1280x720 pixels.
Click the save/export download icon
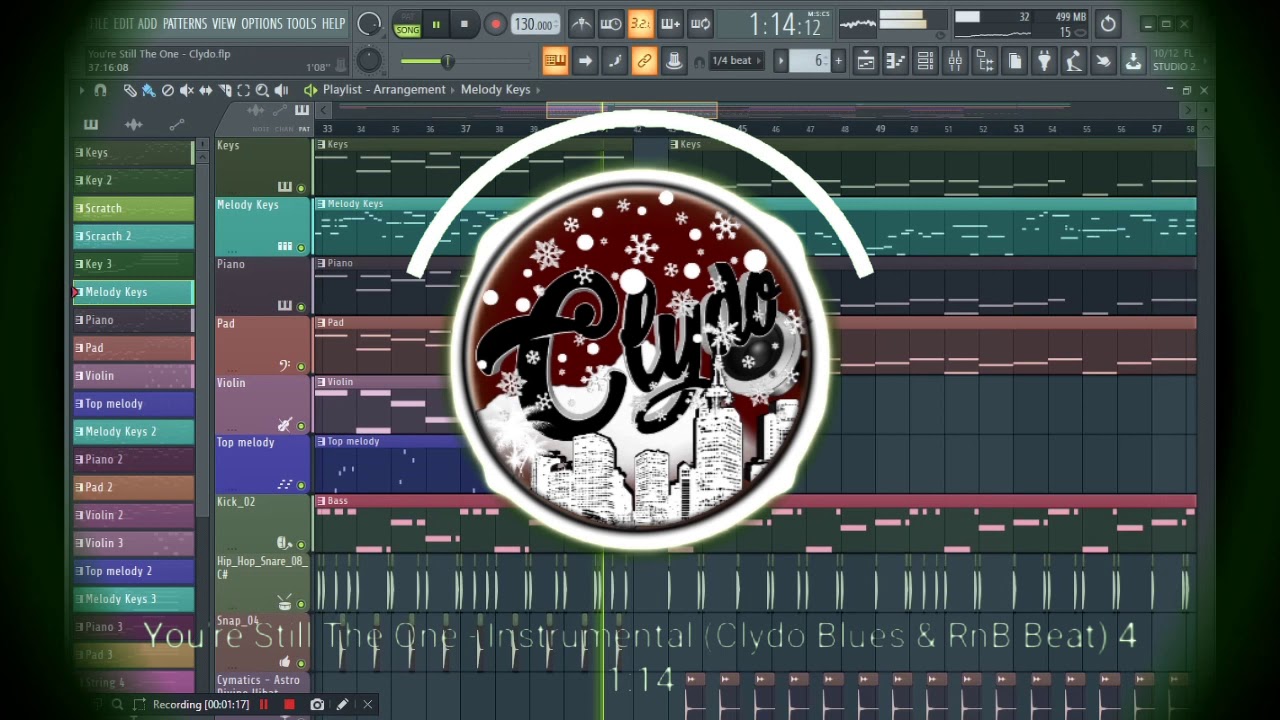(1133, 61)
